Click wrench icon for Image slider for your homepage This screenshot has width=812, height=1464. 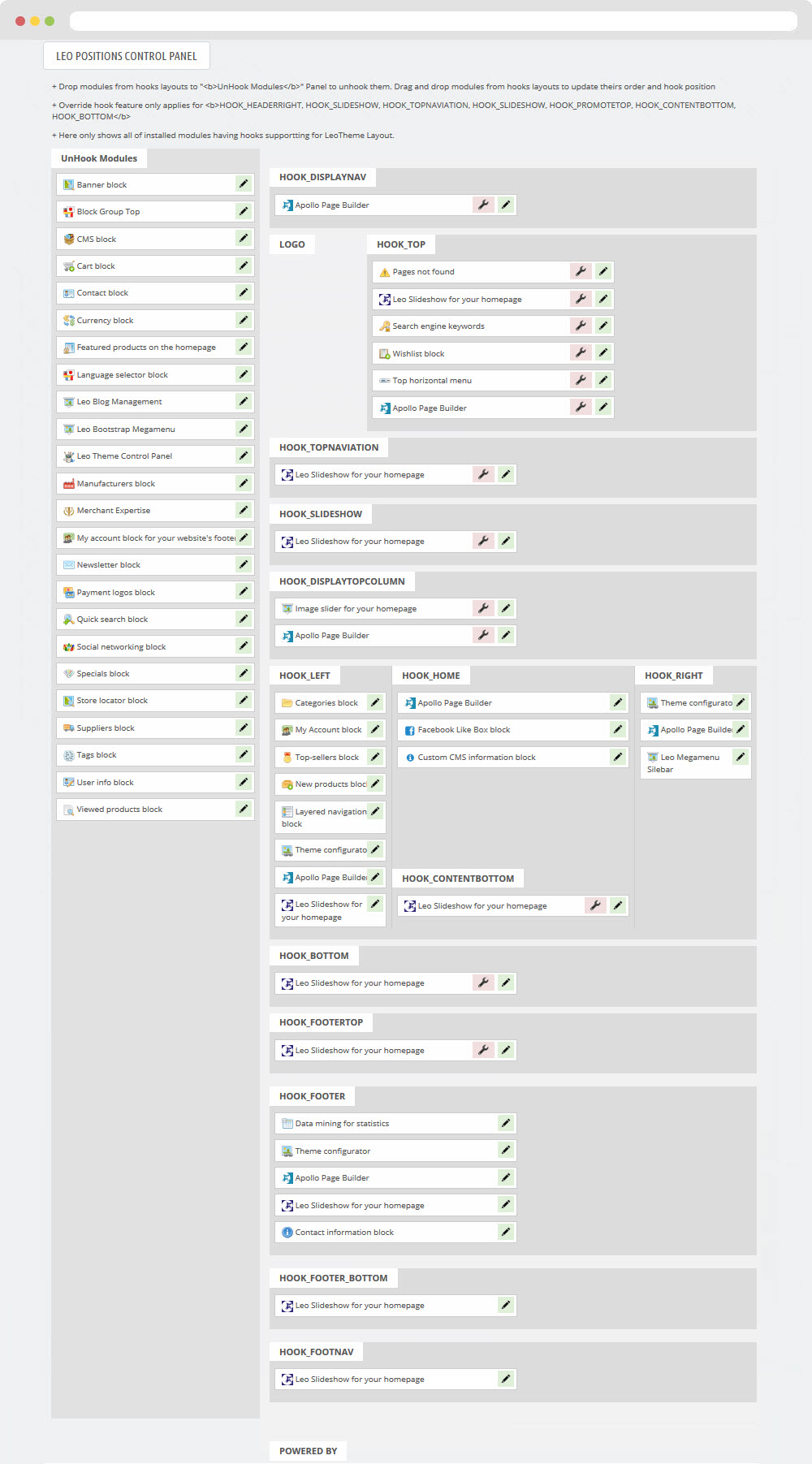point(483,608)
